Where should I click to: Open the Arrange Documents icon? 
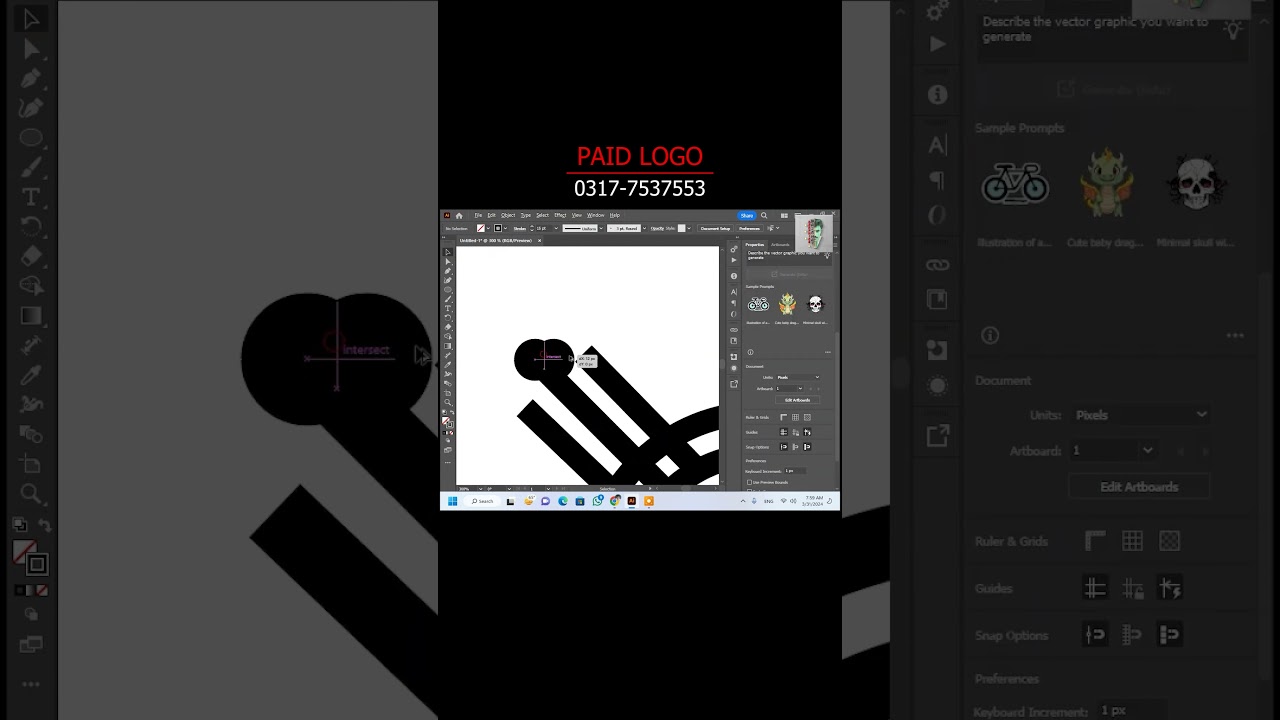click(784, 216)
